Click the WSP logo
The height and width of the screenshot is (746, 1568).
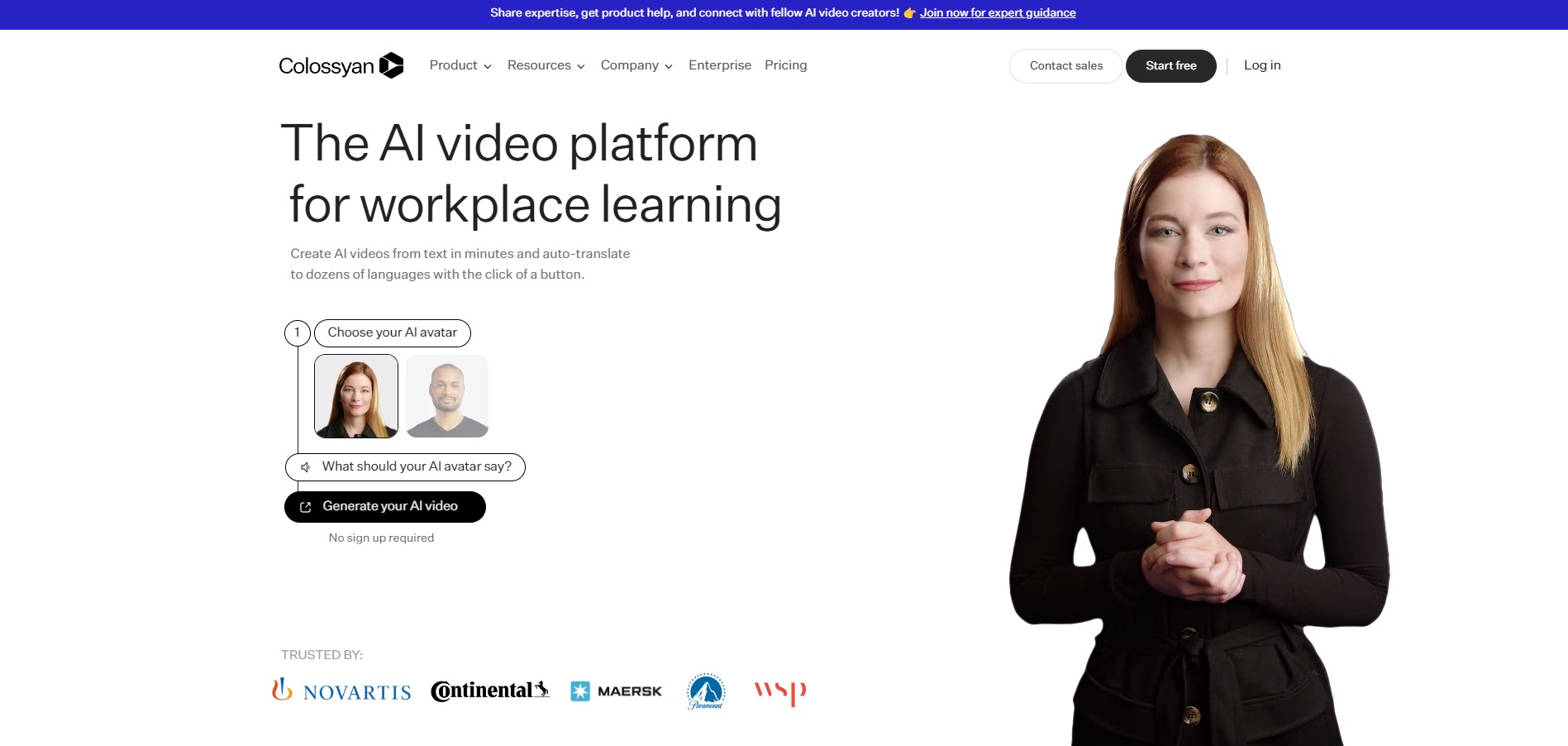(780, 692)
